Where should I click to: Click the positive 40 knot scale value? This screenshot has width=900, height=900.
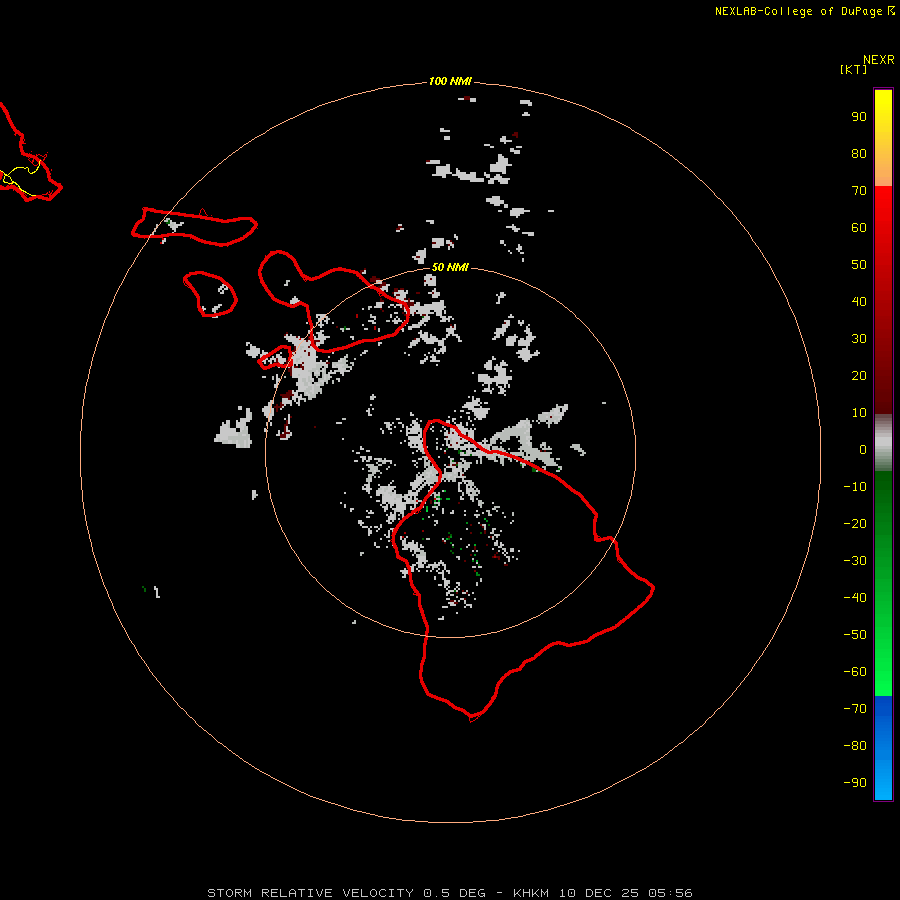coord(859,301)
